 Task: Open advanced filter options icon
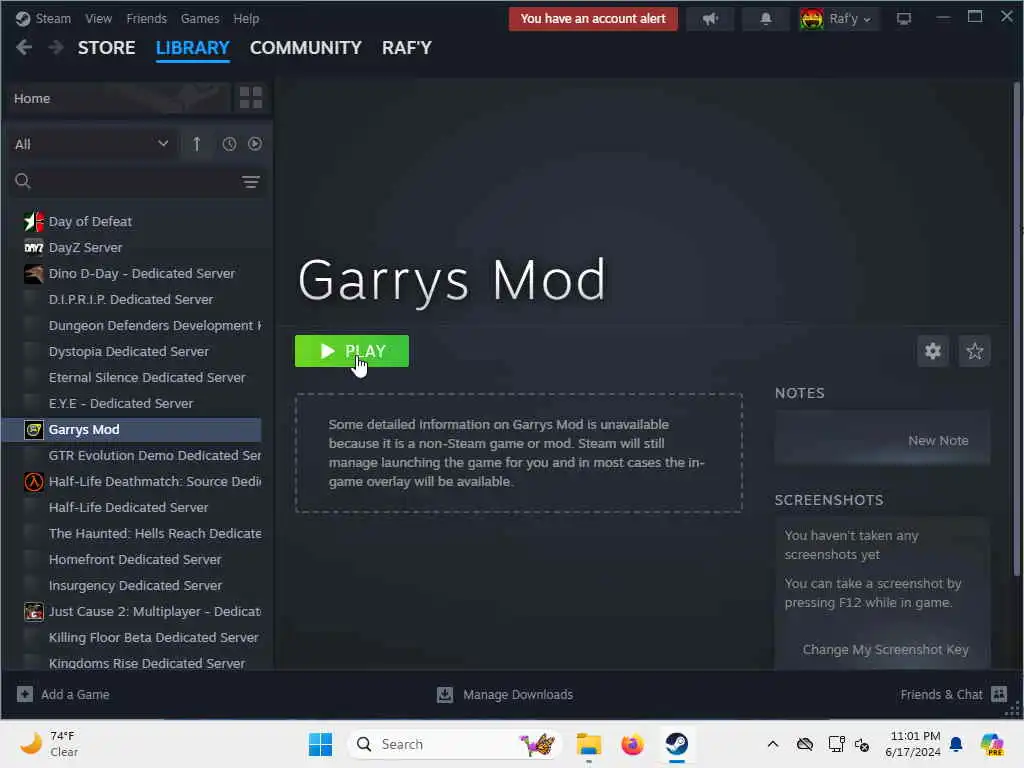[x=251, y=182]
